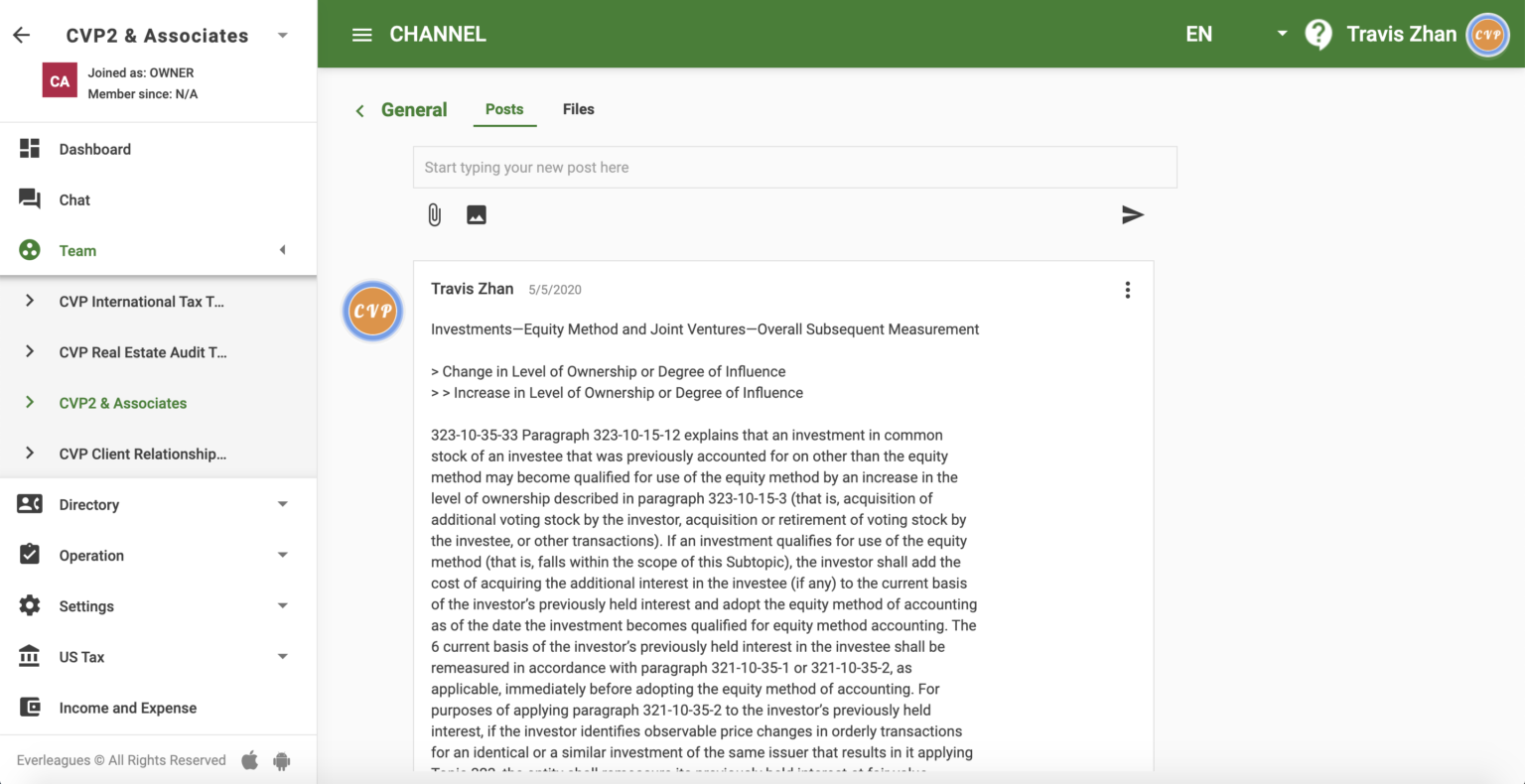This screenshot has width=1525, height=784.
Task: Open the profile avatar in header
Action: pyautogui.click(x=1487, y=35)
